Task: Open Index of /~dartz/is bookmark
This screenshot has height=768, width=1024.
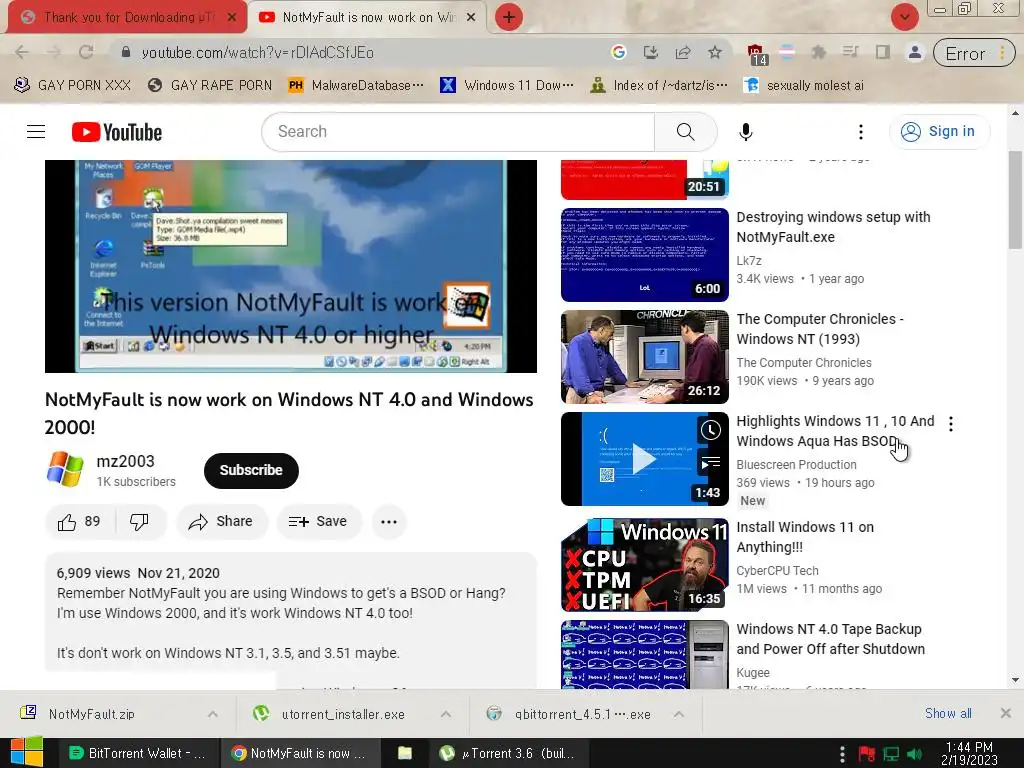Action: (659, 86)
